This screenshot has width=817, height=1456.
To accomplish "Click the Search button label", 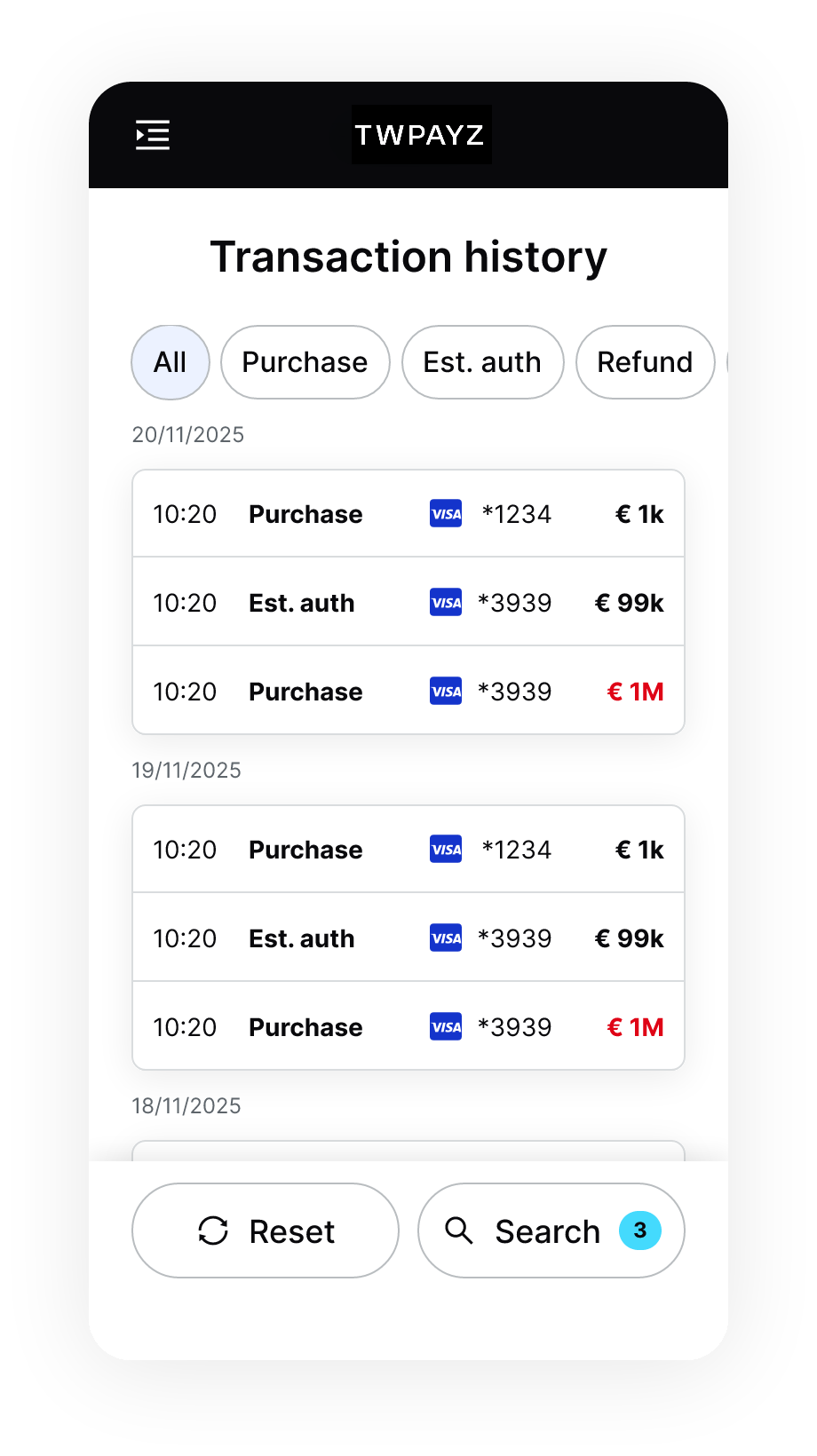I will 548,1231.
